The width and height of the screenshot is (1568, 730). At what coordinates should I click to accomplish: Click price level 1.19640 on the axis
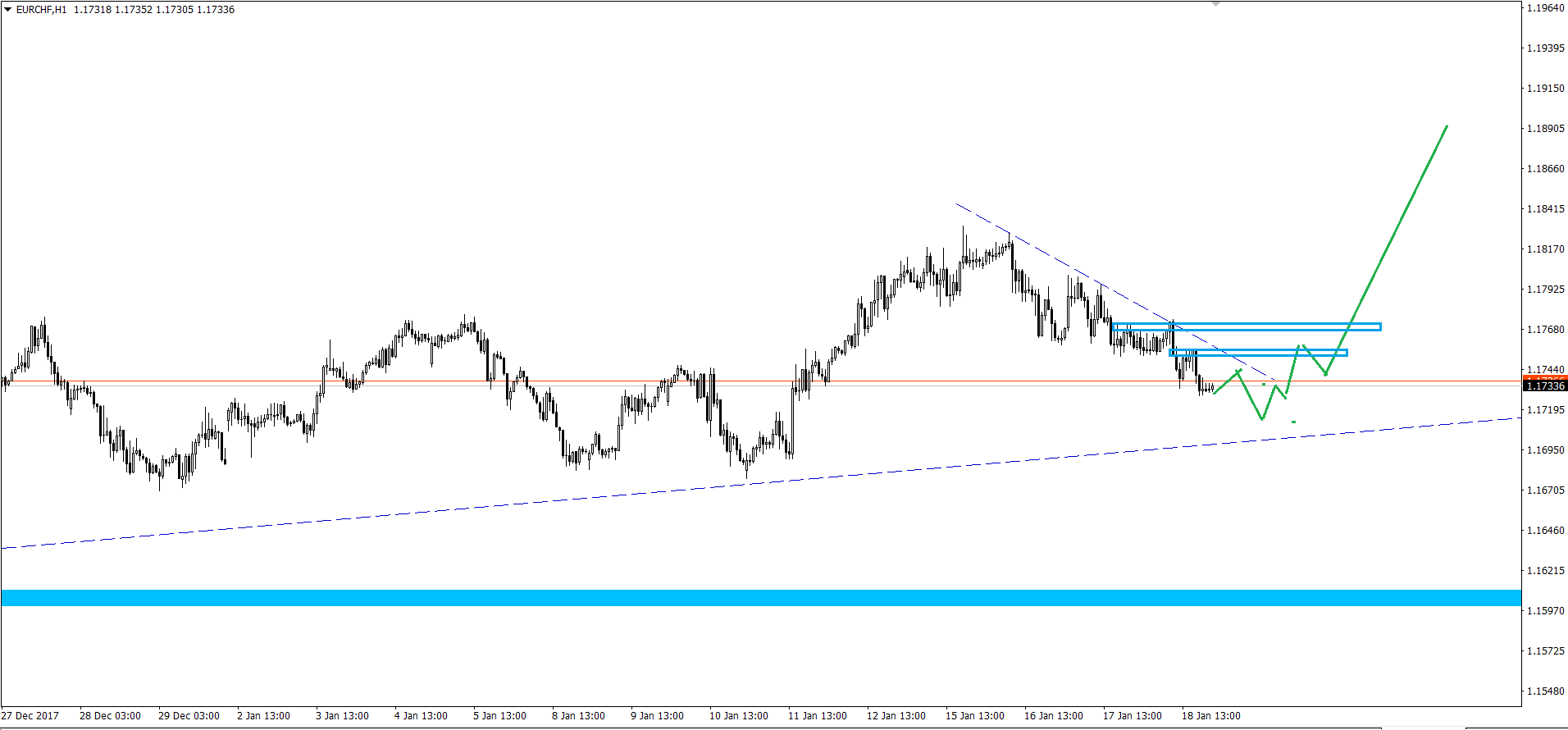(1545, 8)
